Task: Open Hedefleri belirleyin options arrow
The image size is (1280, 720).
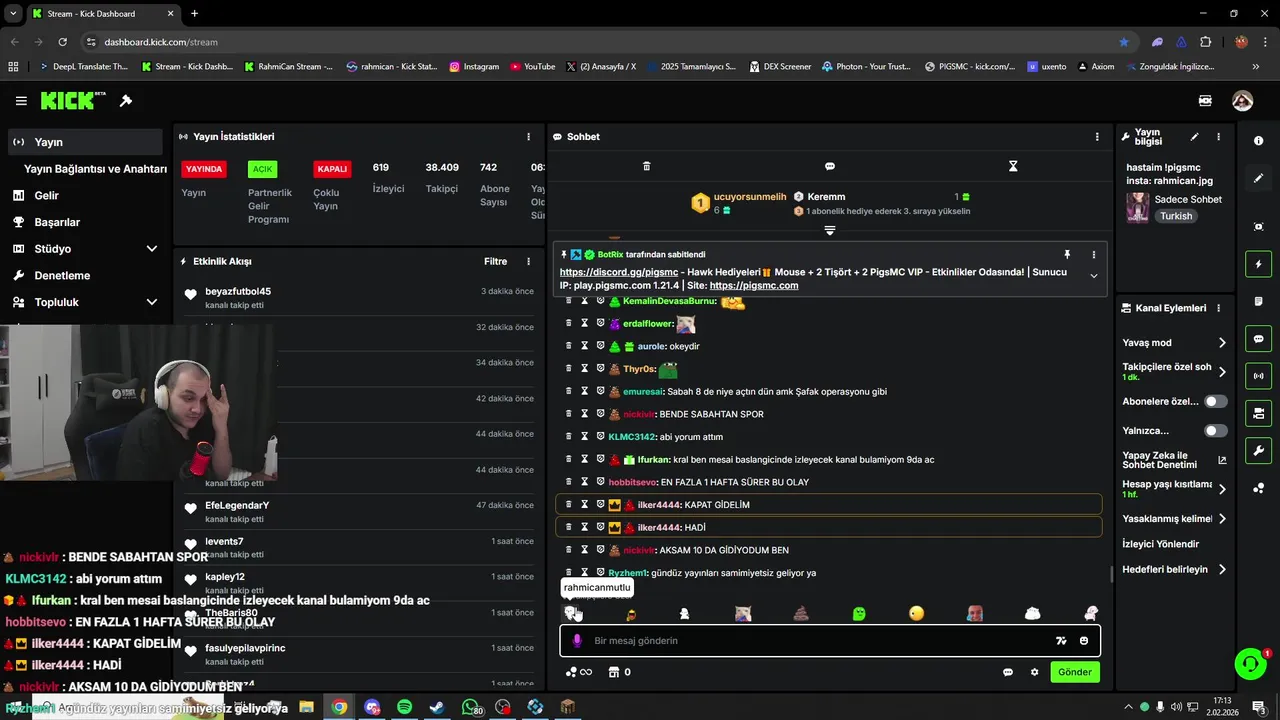Action: point(1222,569)
